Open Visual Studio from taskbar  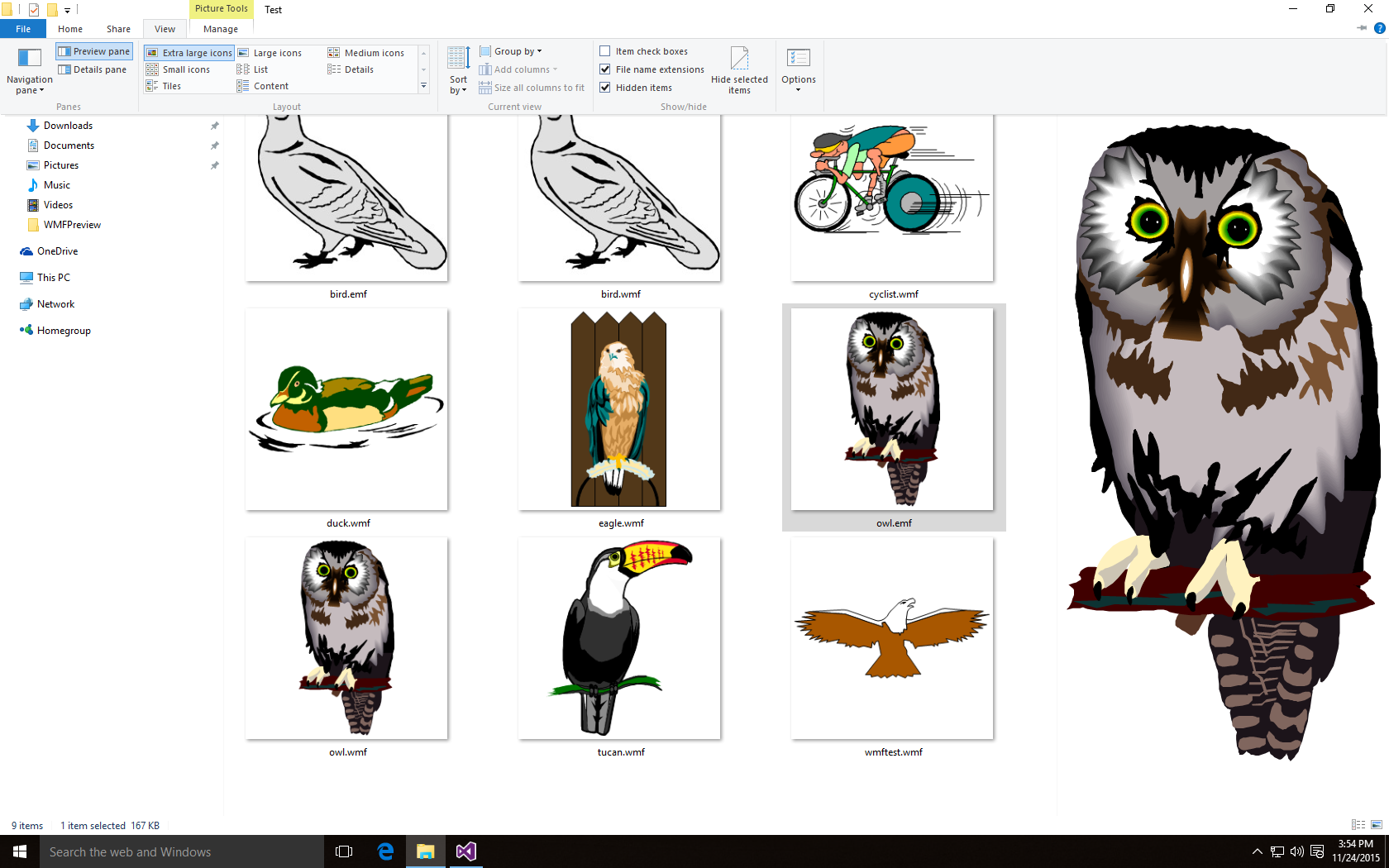tap(465, 851)
